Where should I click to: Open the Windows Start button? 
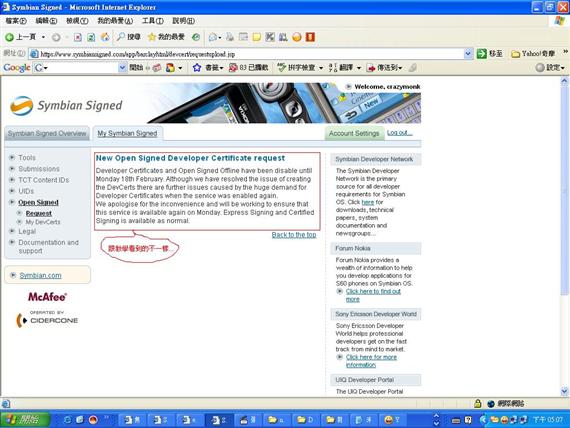pyautogui.click(x=25, y=420)
